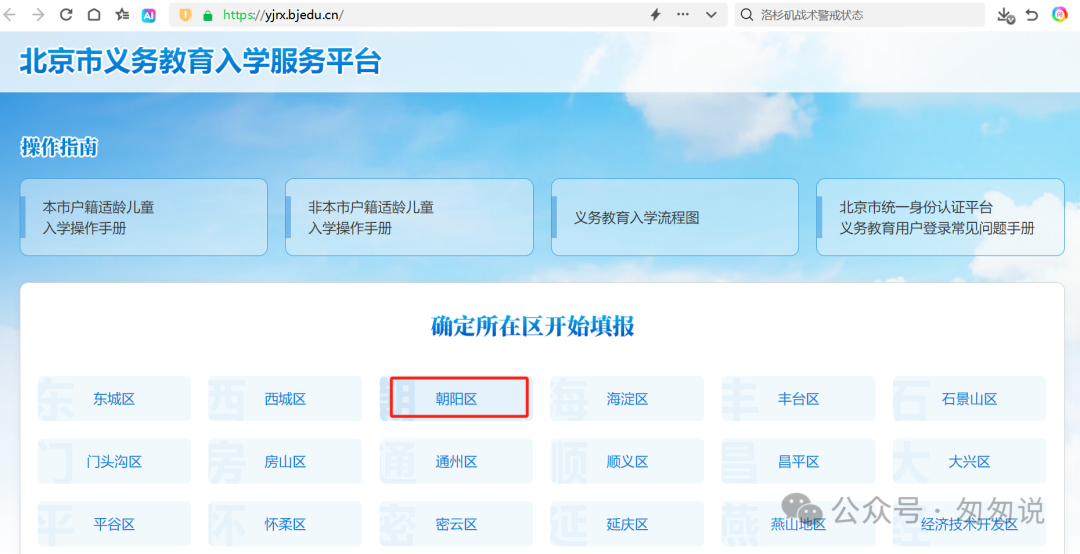Screen dimensions: 1080x554
Task: Select 房山区 district
Action: pyautogui.click(x=285, y=461)
